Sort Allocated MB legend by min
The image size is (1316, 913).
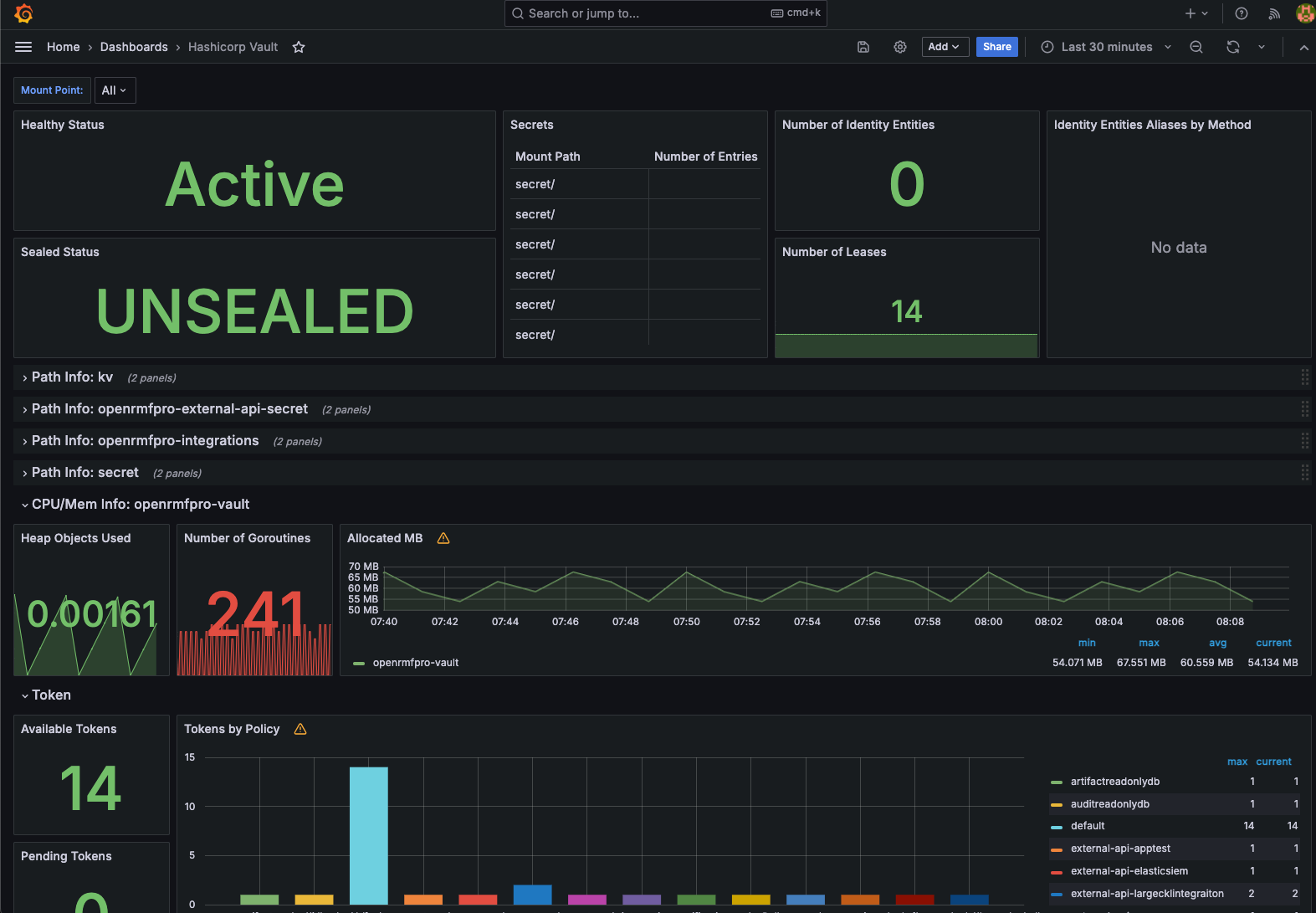pyautogui.click(x=1087, y=643)
